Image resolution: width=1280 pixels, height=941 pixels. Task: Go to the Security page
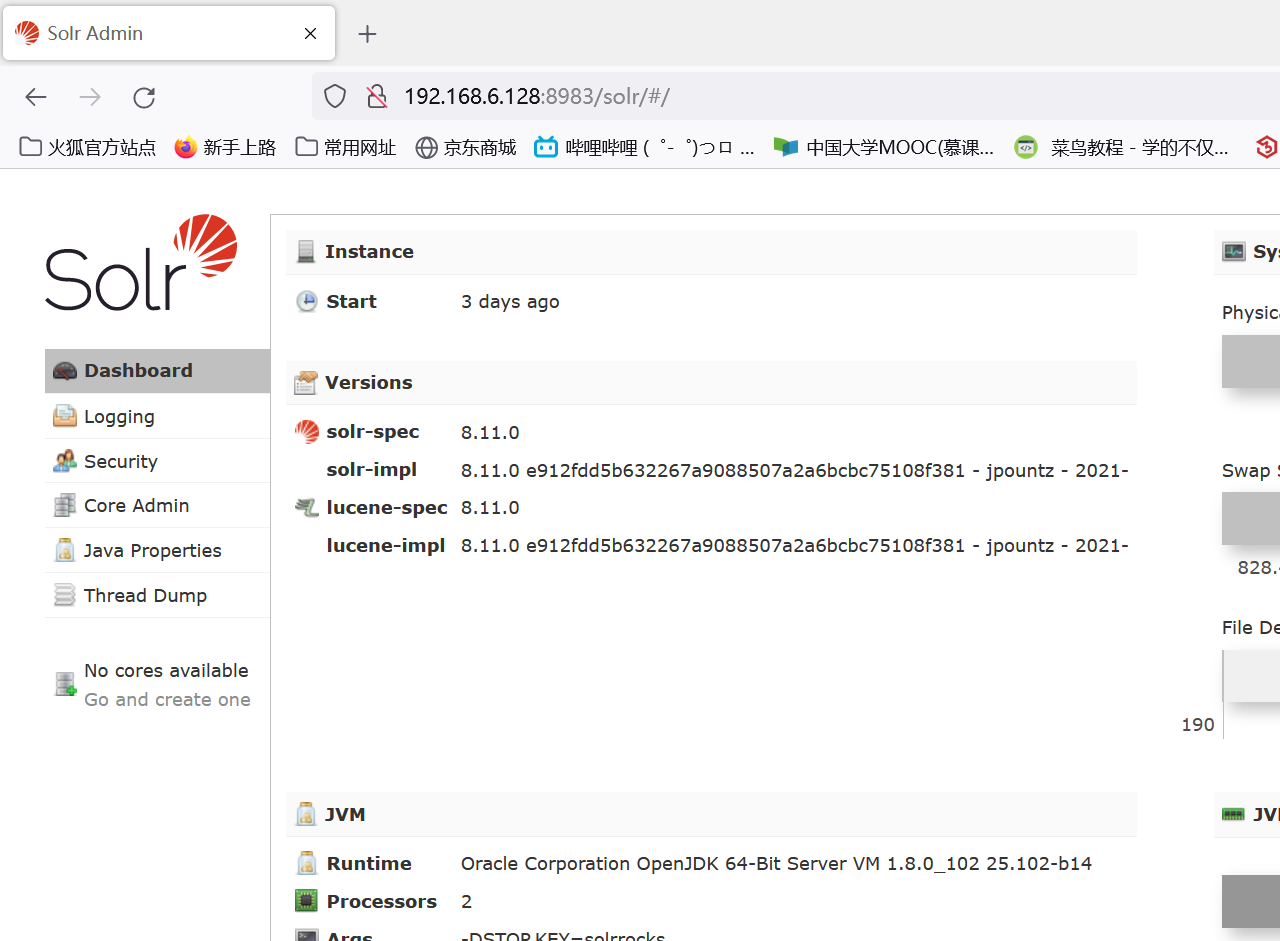[x=157, y=461]
